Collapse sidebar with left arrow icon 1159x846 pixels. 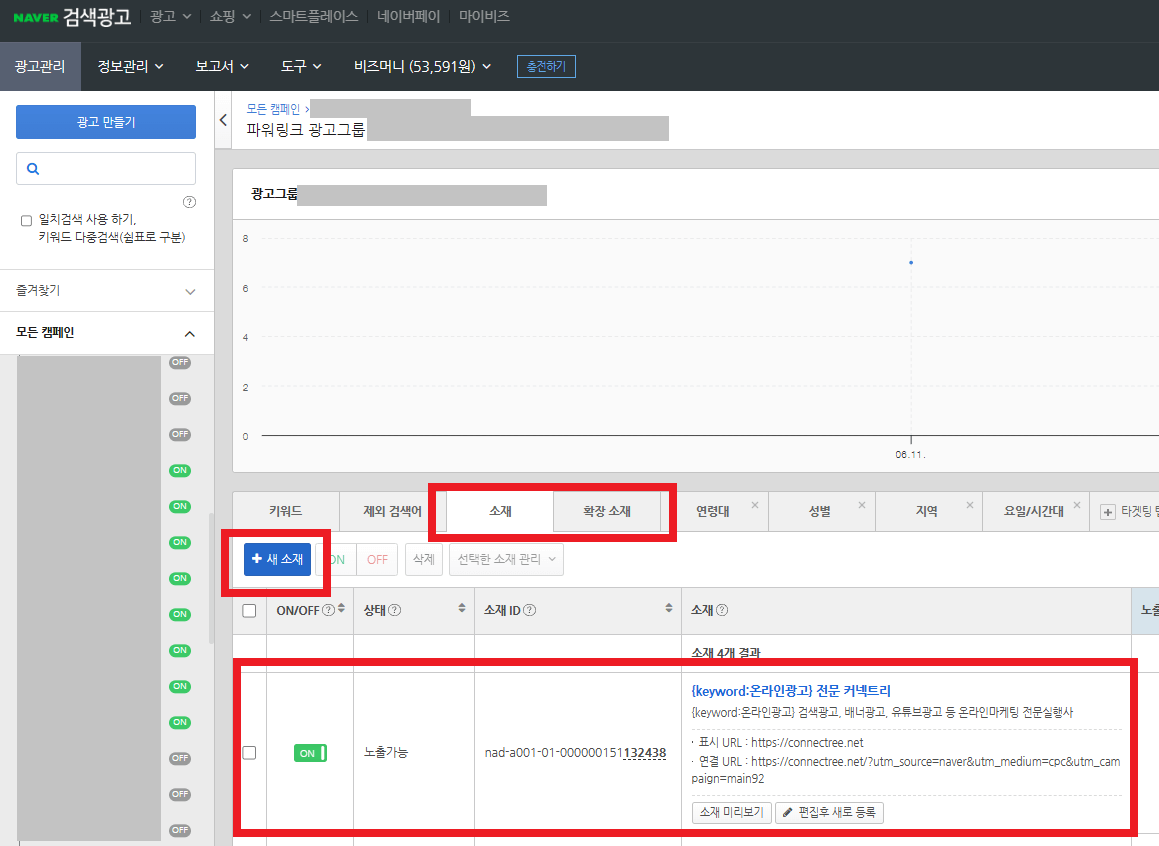(223, 120)
